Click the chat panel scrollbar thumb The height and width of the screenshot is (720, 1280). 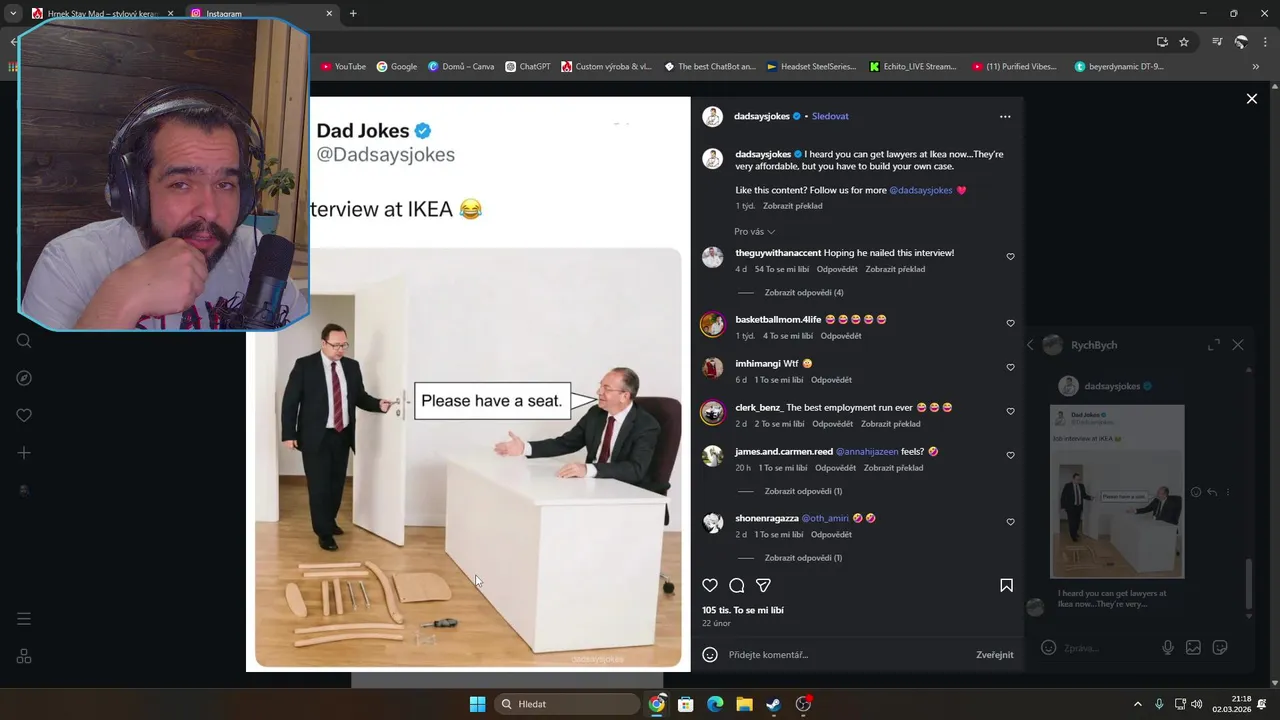(1248, 584)
